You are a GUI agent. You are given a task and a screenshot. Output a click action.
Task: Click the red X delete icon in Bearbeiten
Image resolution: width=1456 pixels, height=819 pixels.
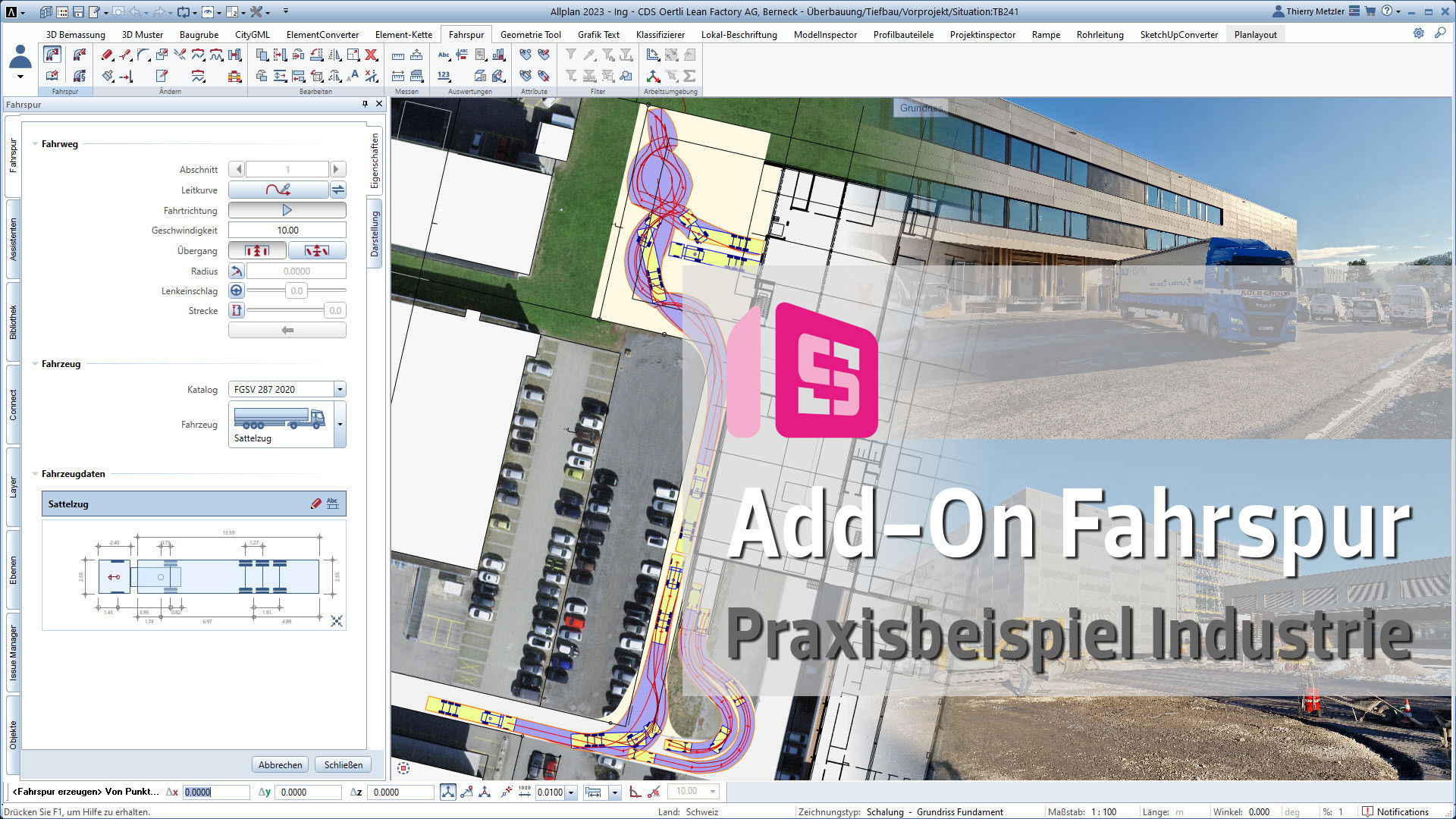[370, 55]
